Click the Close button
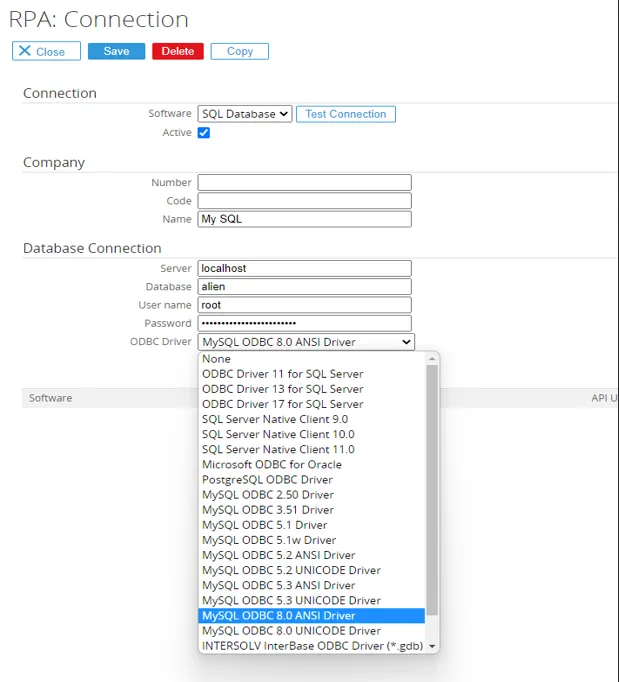The image size is (619, 682). 46,51
